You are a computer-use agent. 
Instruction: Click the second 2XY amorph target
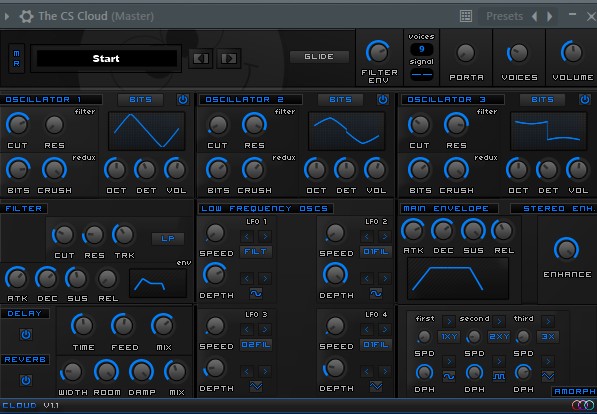[x=499, y=337]
